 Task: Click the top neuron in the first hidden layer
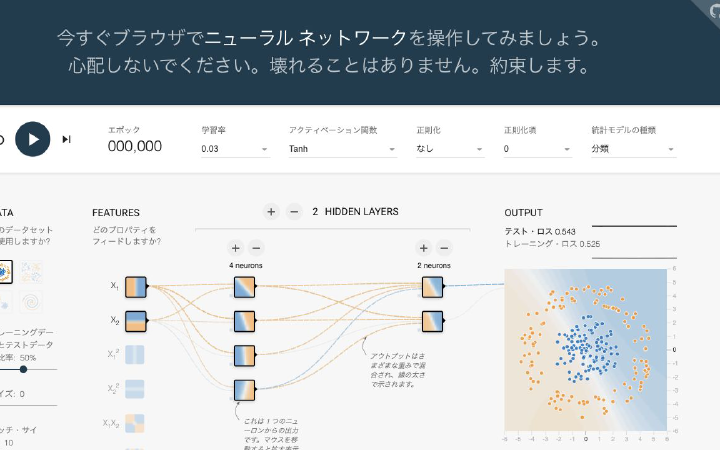click(x=244, y=287)
